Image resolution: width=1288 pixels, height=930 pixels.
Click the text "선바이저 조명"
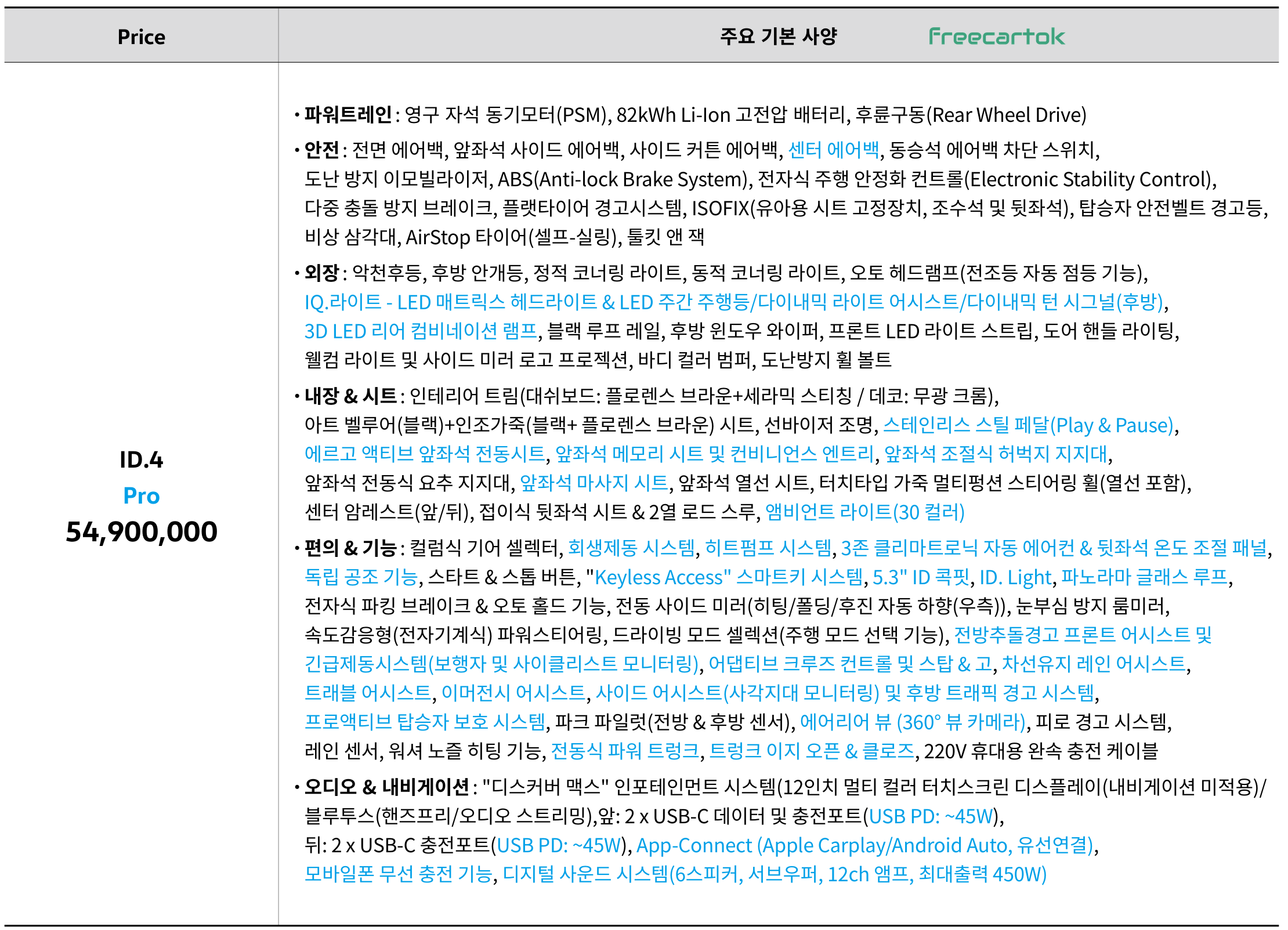pos(819,425)
